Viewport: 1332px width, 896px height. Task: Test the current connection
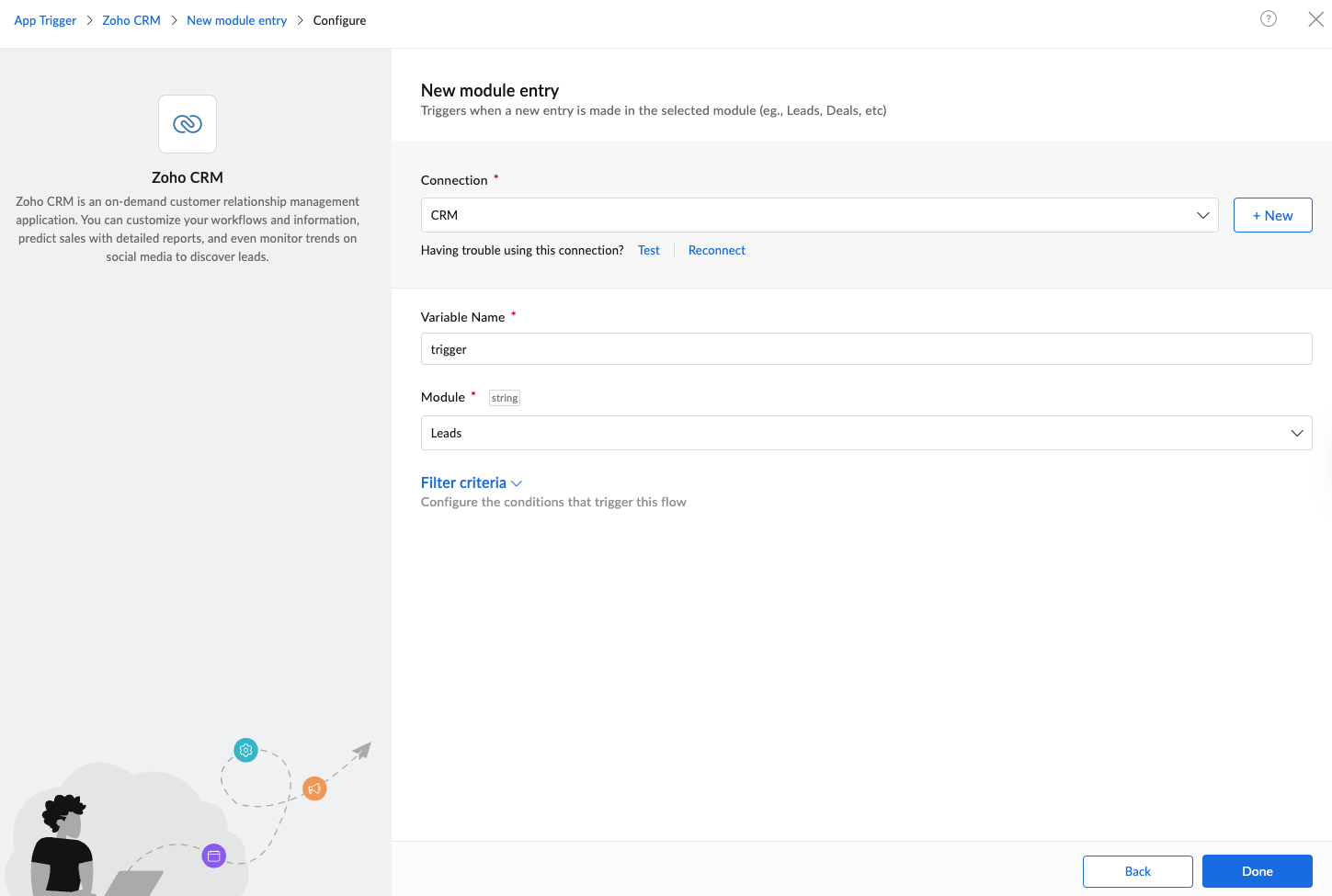tap(648, 250)
